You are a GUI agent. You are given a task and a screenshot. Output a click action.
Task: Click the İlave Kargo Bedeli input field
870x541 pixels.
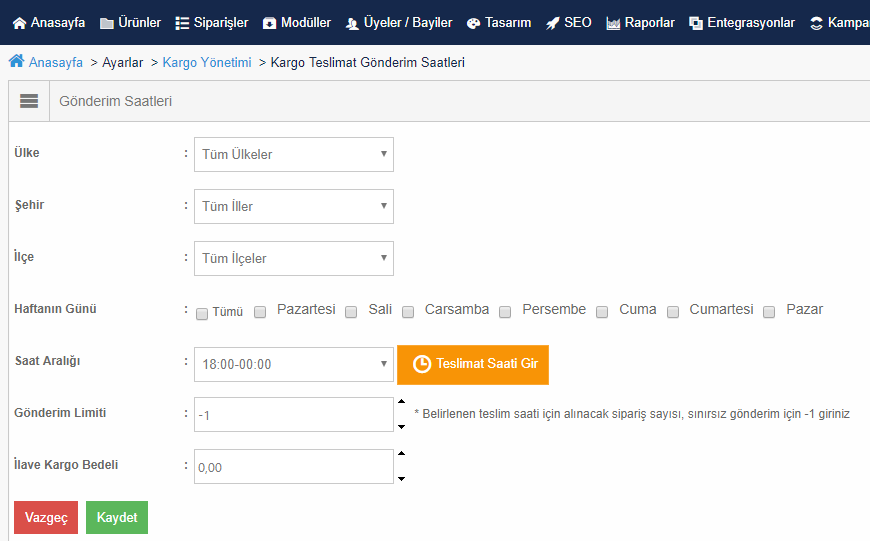click(294, 467)
